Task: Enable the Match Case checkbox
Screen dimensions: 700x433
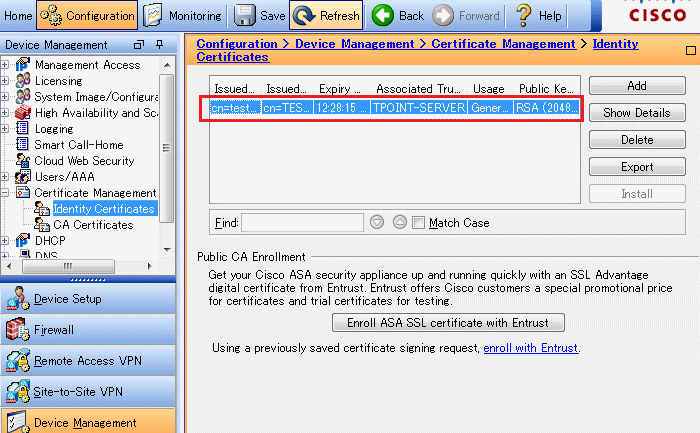Action: pos(418,222)
